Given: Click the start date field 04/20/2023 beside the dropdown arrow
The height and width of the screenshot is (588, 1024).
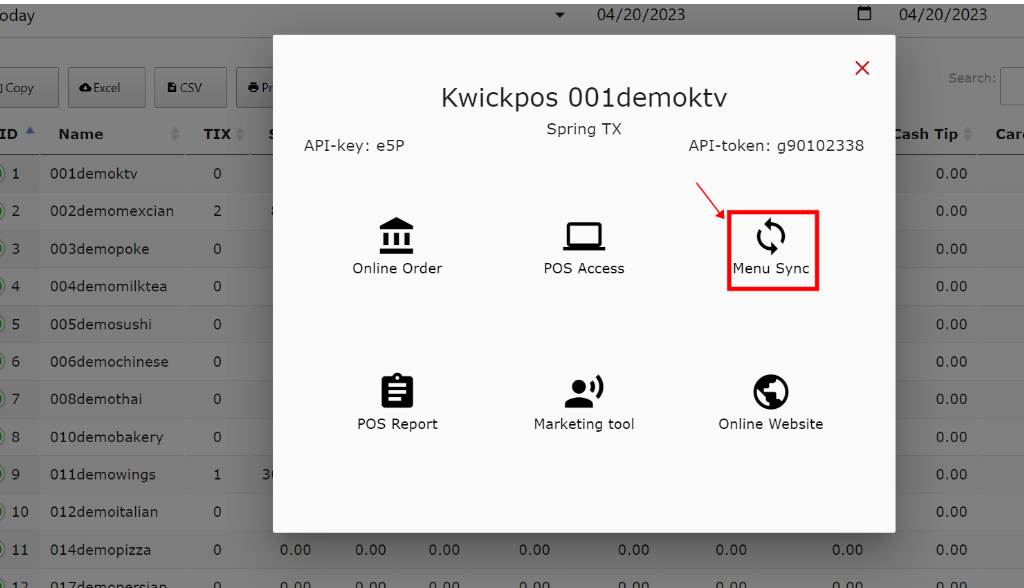Looking at the screenshot, I should [x=641, y=14].
